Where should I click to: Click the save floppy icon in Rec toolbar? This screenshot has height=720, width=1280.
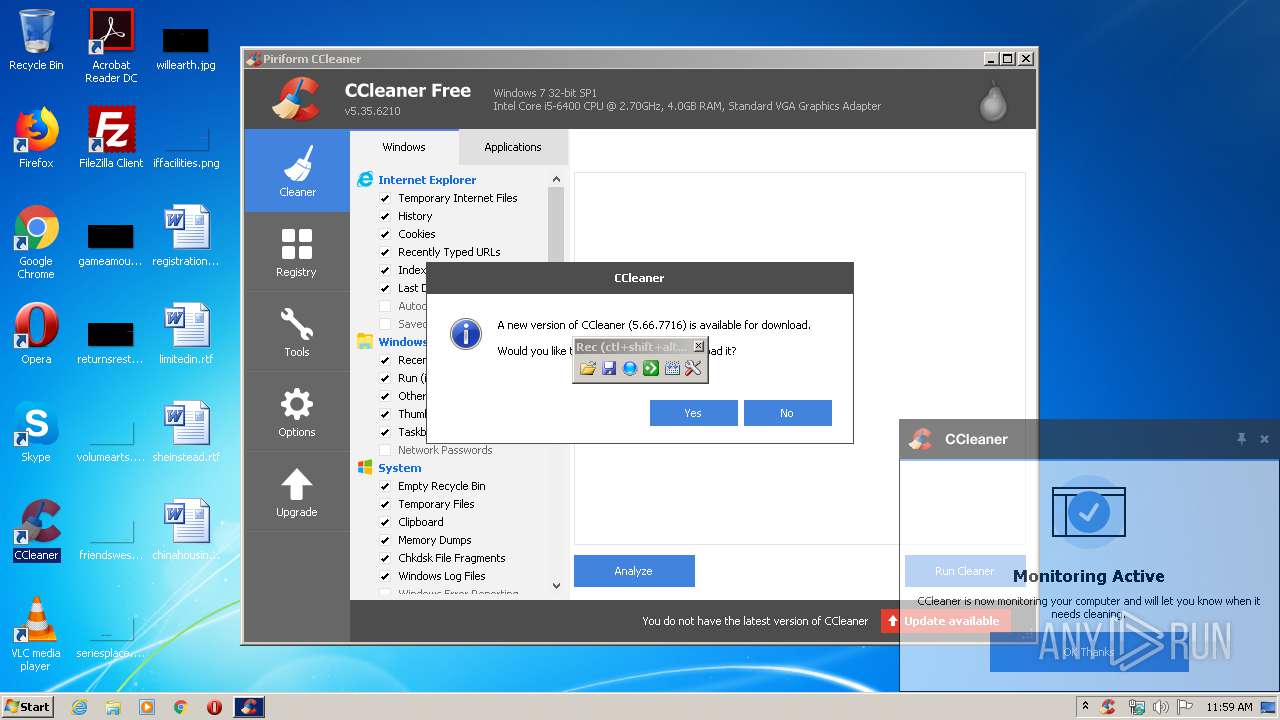(x=609, y=368)
